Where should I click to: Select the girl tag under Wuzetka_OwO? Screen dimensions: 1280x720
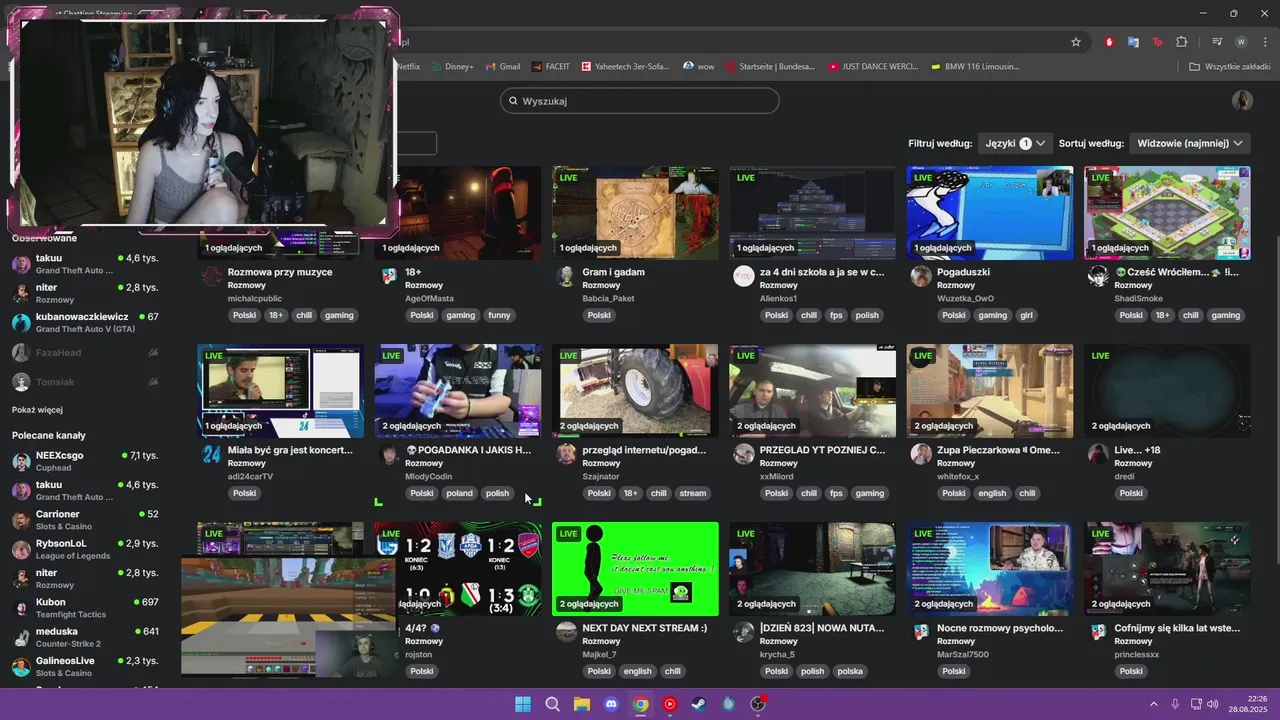tap(1026, 315)
